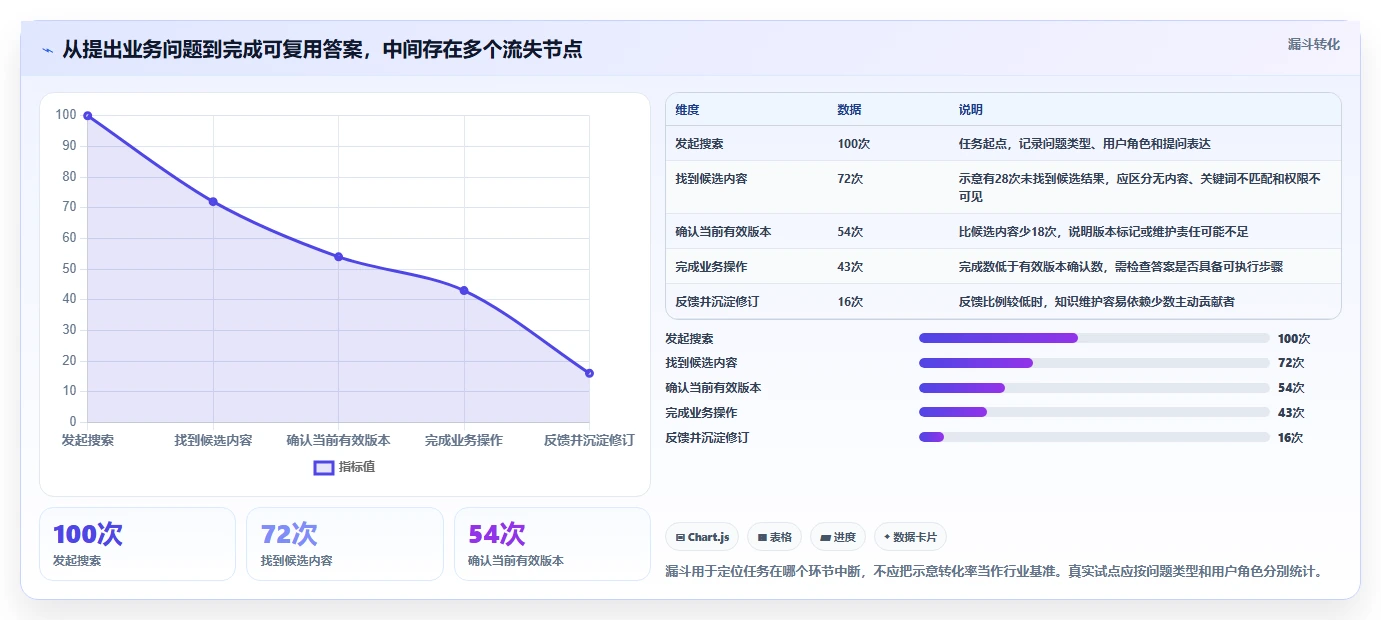Click the description starting 示意有28次未找到候选结果
This screenshot has width=1381, height=620.
coord(1139,187)
